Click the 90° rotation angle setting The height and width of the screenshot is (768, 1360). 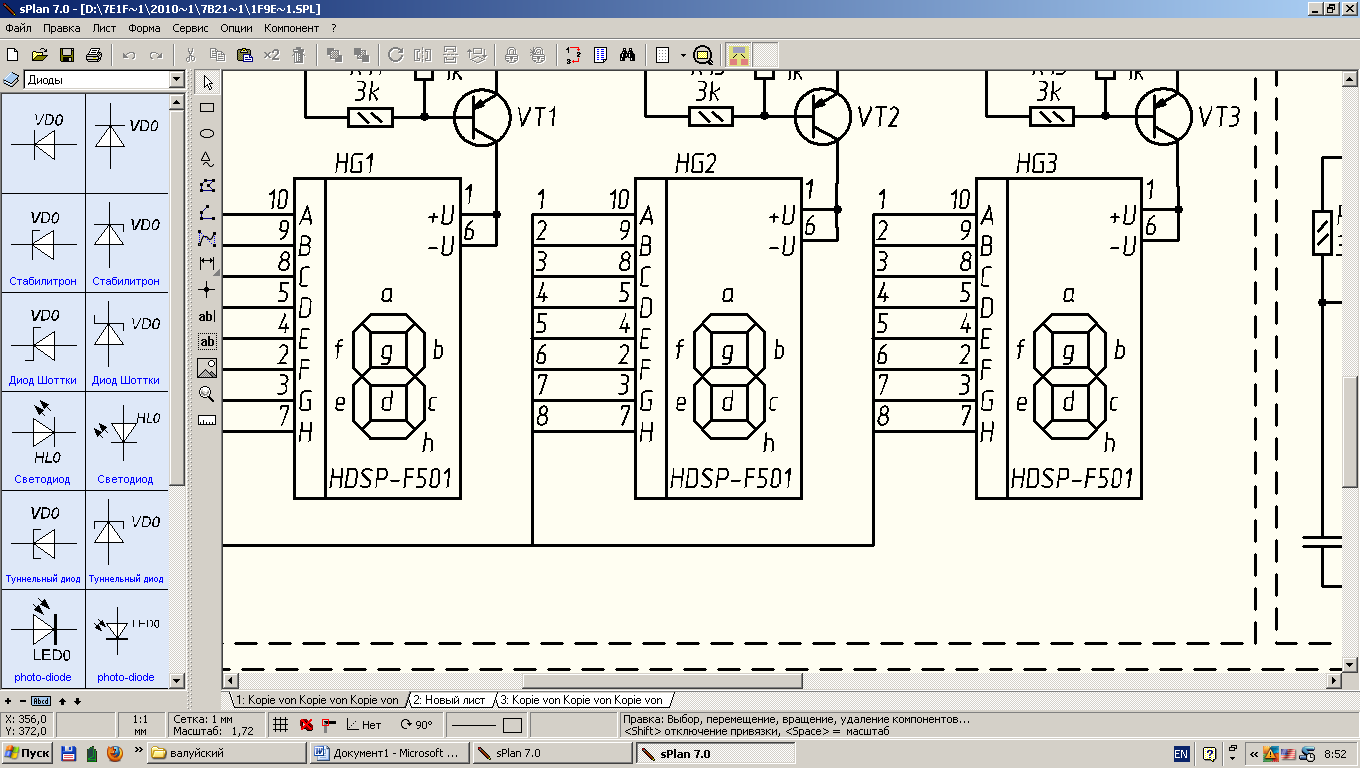pyautogui.click(x=417, y=725)
